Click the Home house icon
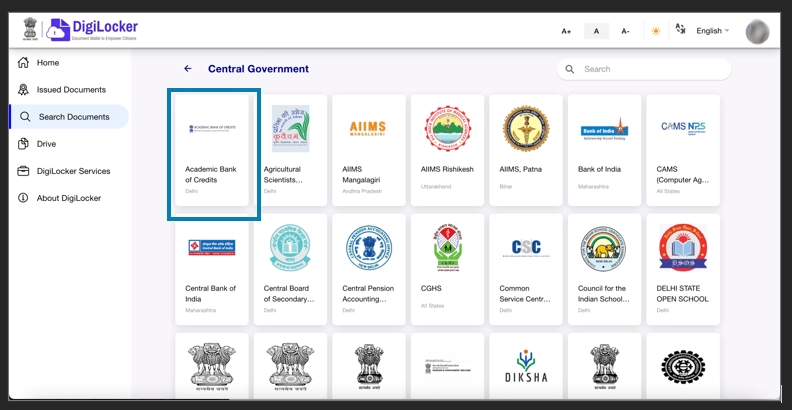The image size is (792, 410). pyautogui.click(x=23, y=63)
